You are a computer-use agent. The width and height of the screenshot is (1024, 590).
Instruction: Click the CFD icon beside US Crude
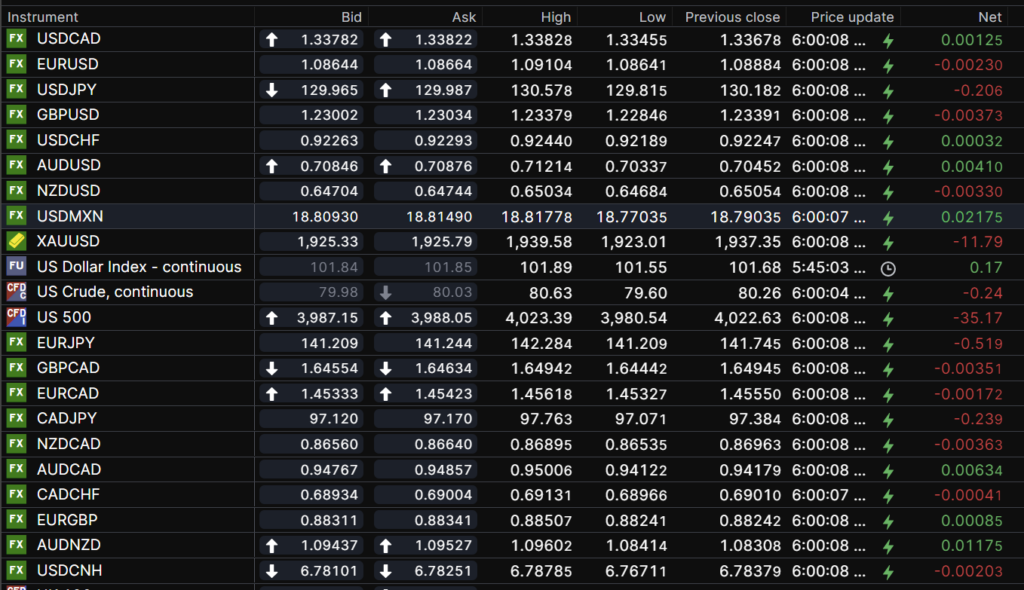tap(16, 292)
